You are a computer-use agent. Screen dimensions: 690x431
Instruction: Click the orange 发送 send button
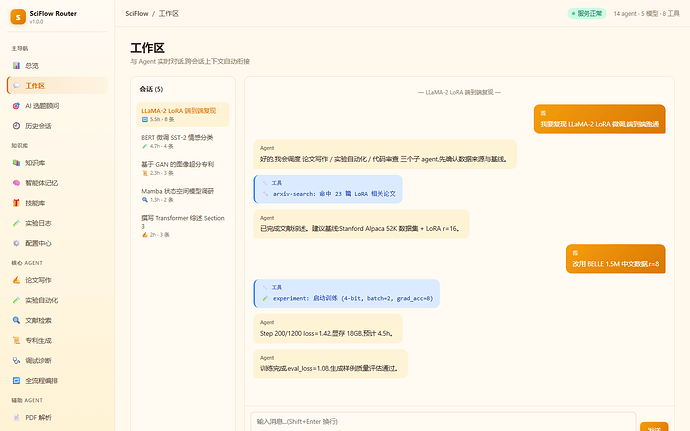[x=654, y=427]
